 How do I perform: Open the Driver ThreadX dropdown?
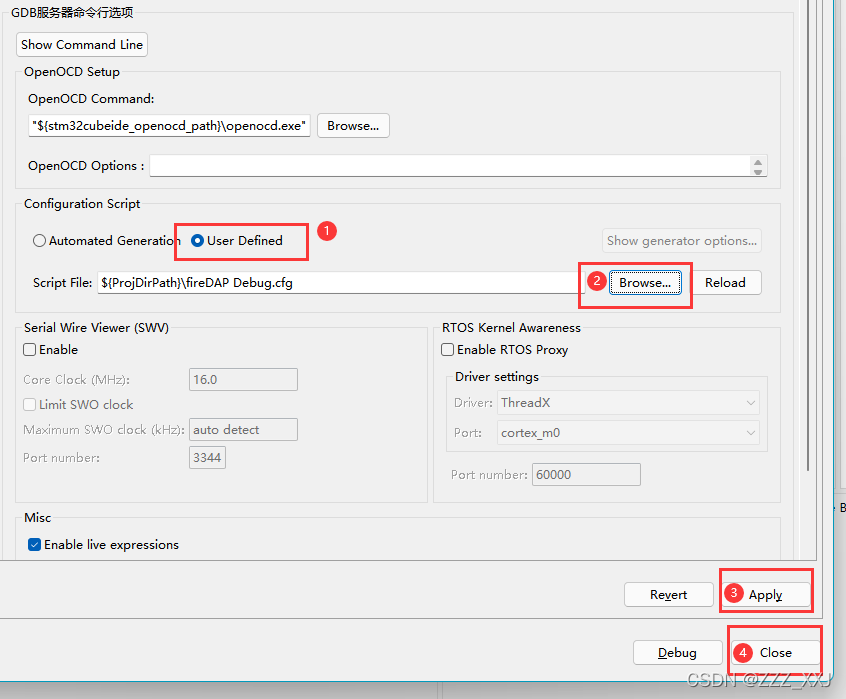coord(628,402)
